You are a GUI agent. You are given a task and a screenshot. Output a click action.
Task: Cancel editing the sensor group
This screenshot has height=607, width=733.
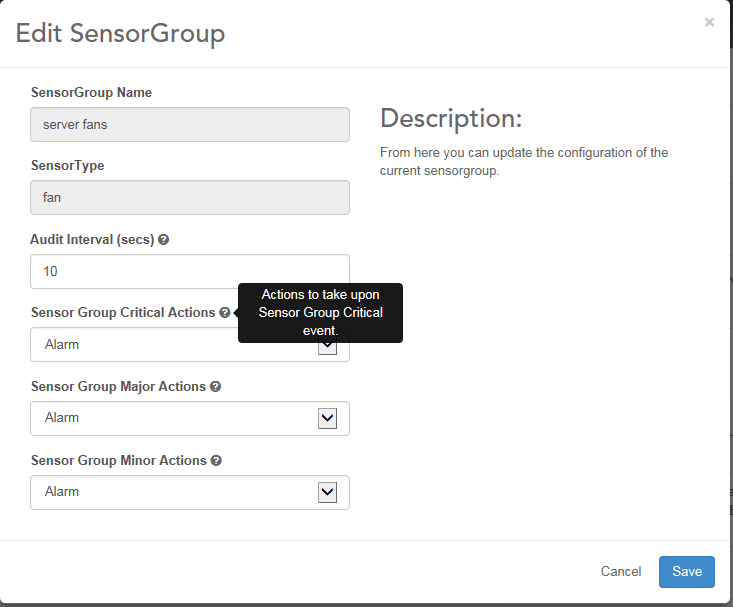pos(621,571)
